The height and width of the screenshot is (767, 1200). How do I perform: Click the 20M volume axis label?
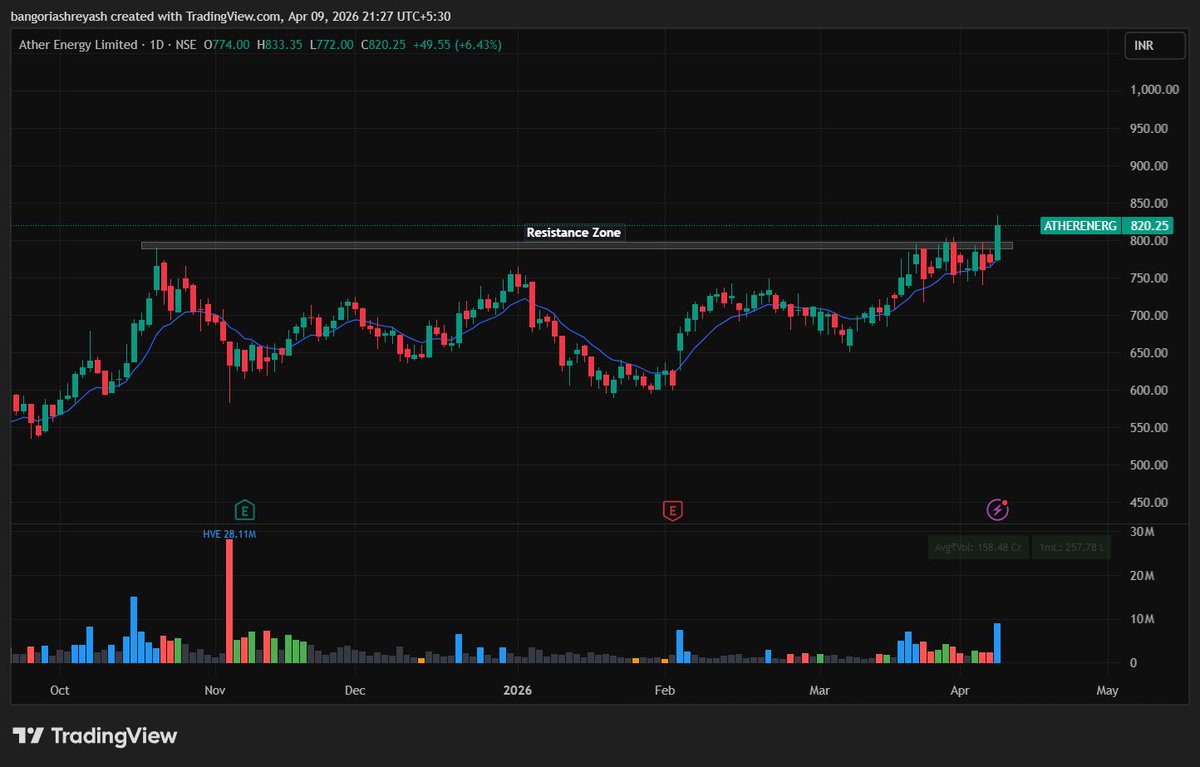pyautogui.click(x=1144, y=576)
